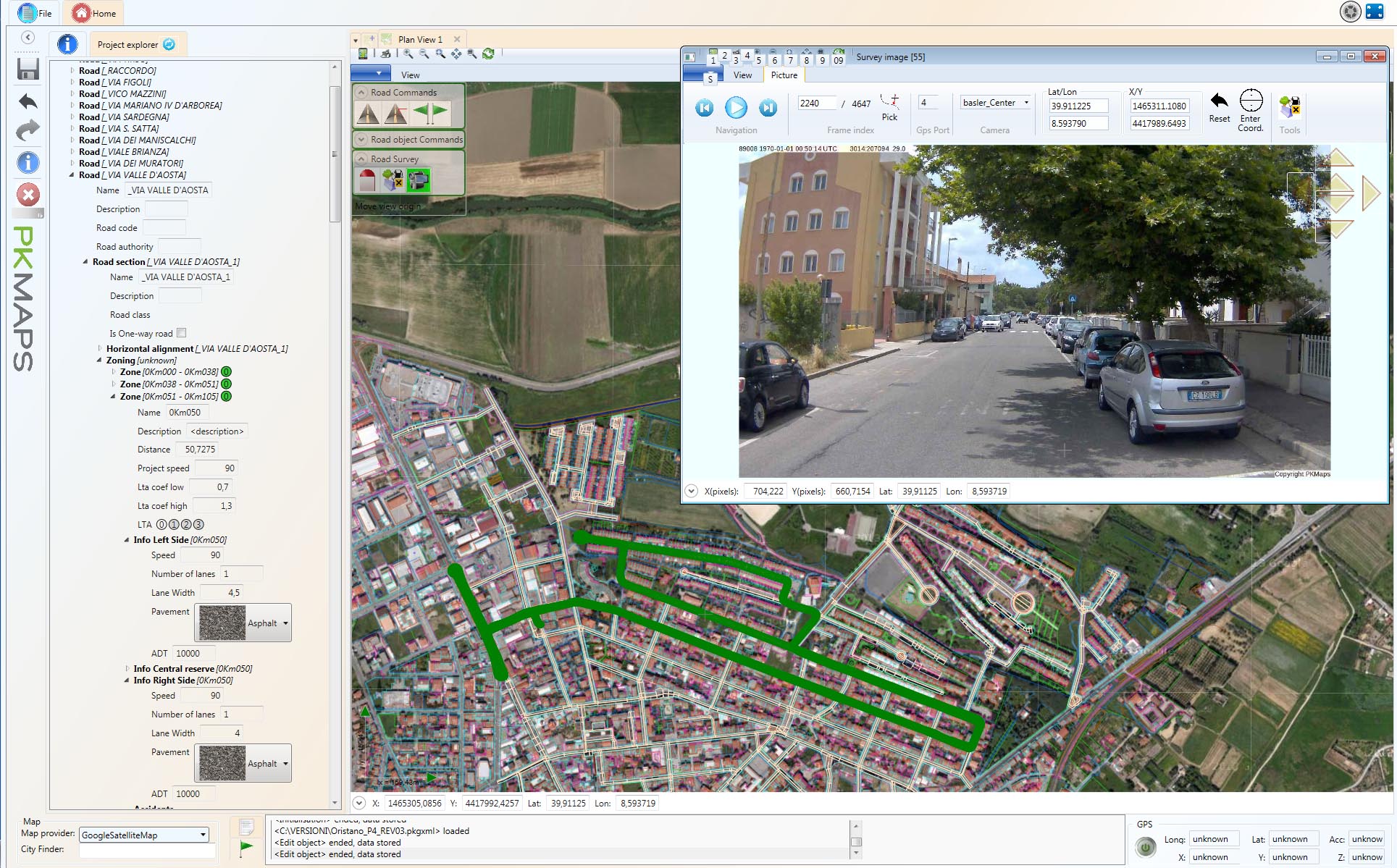Toggle green indicator for Zone 0Km051 - 0Km105
Image resolution: width=1397 pixels, height=868 pixels.
click(227, 397)
